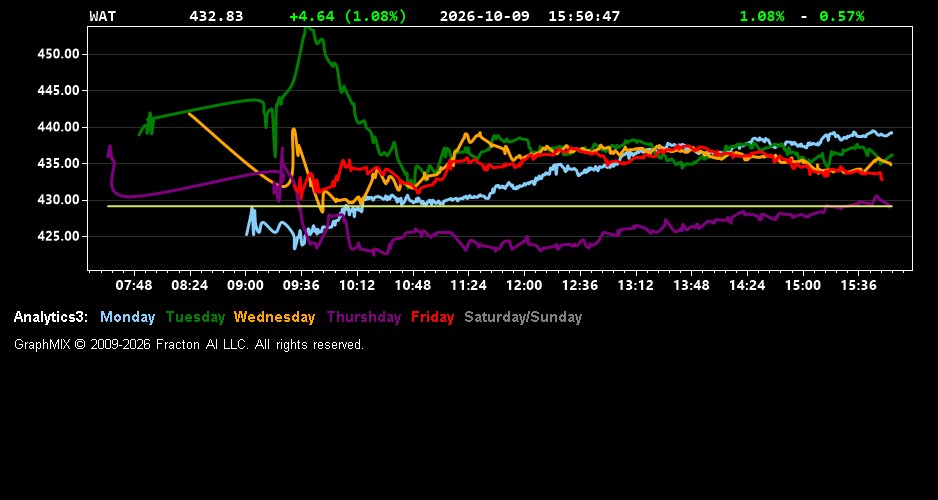Toggle the Friday series legend
938x500 pixels.
click(x=433, y=318)
